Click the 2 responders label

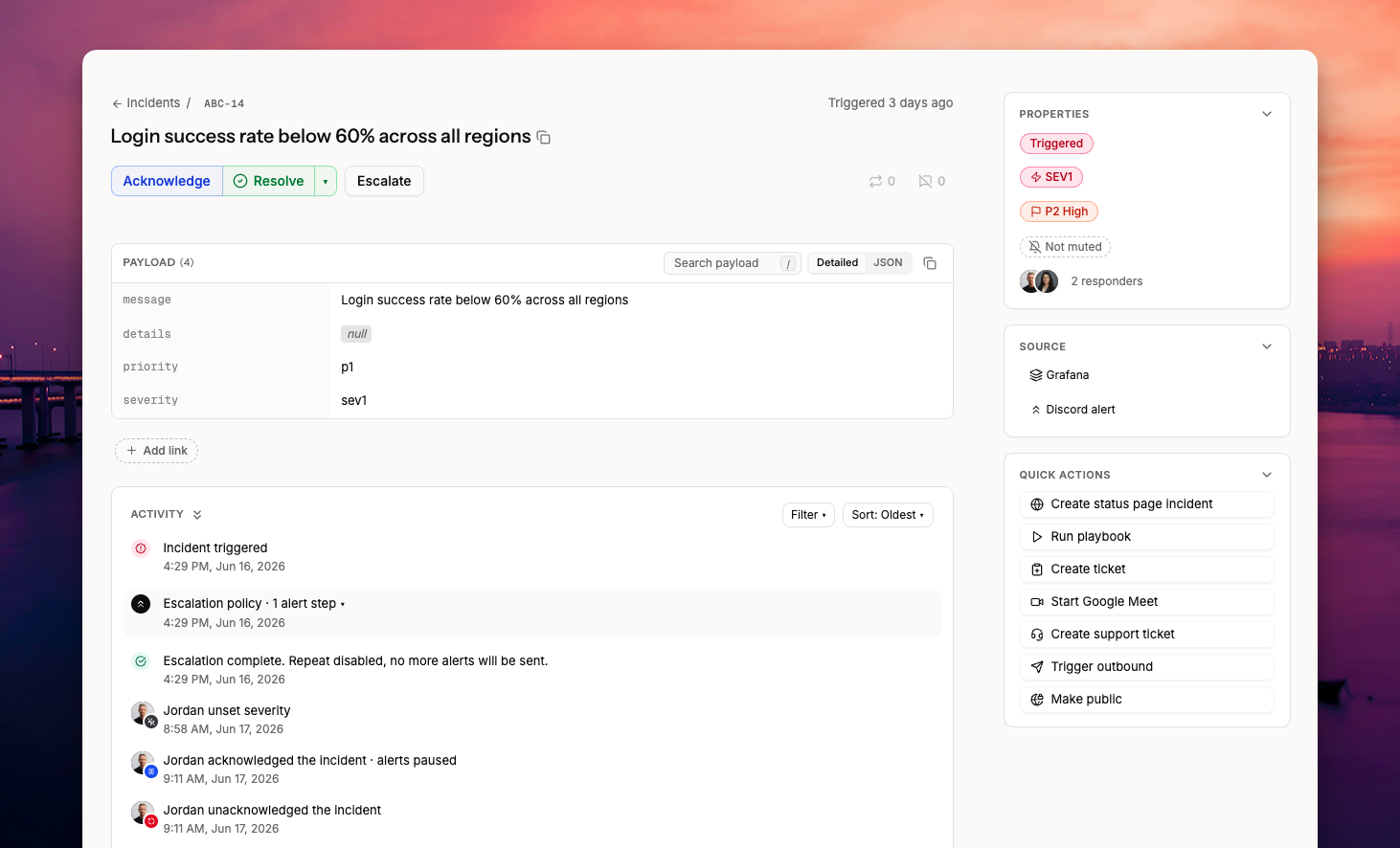[x=1106, y=281]
